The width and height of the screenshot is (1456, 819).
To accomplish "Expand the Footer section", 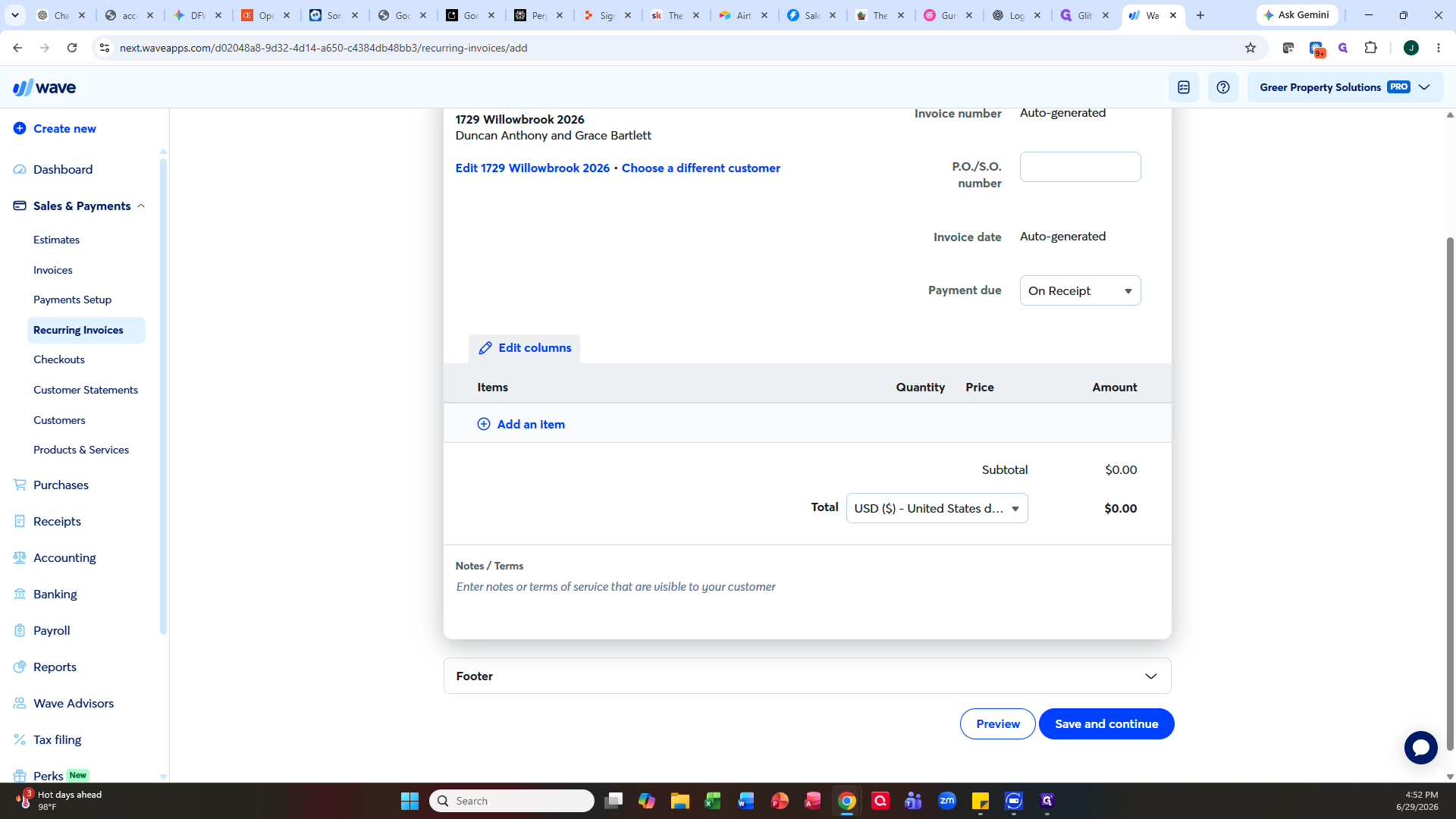I will tap(807, 676).
